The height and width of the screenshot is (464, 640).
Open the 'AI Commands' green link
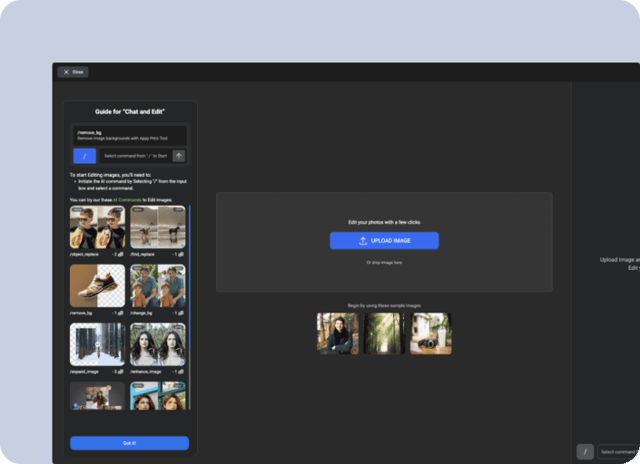click(127, 200)
